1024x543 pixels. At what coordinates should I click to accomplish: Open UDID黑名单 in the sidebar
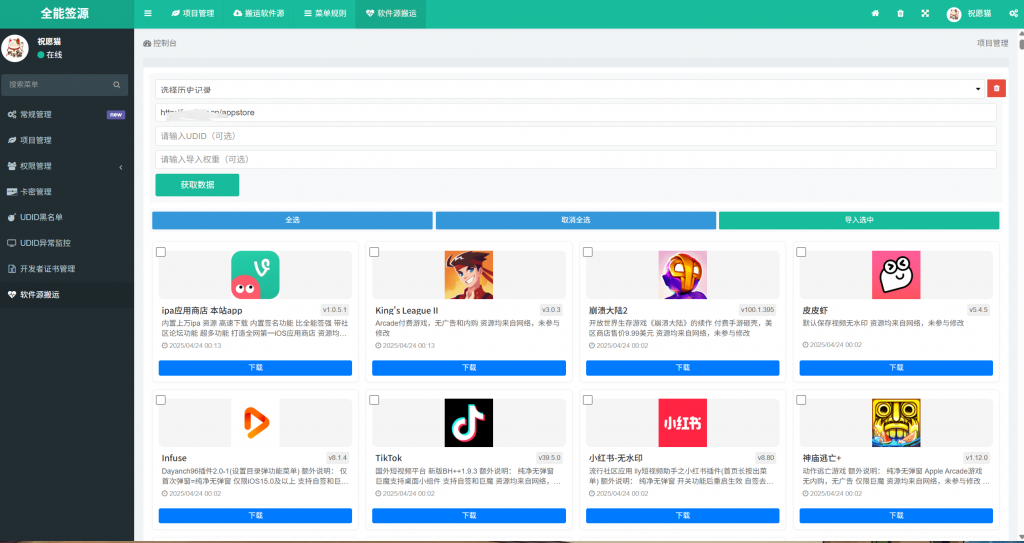67,218
